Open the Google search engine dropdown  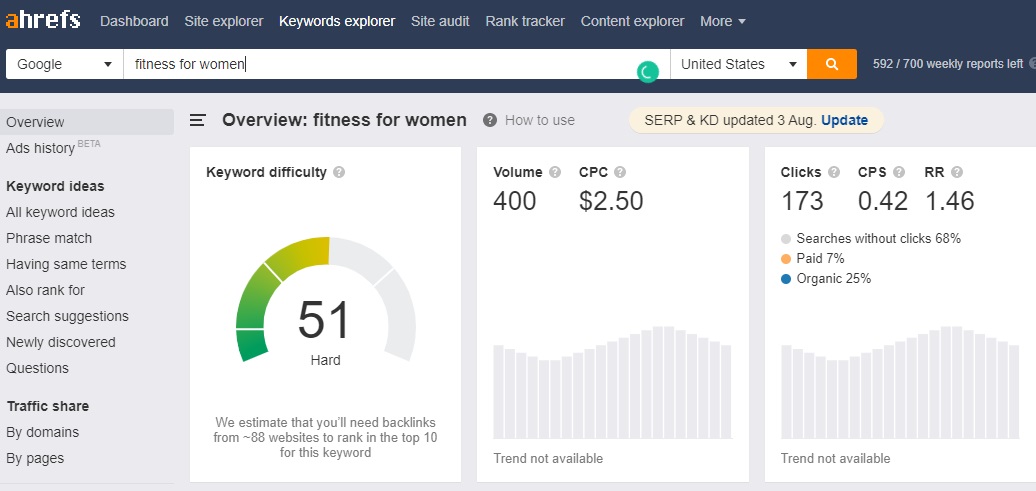[x=64, y=64]
